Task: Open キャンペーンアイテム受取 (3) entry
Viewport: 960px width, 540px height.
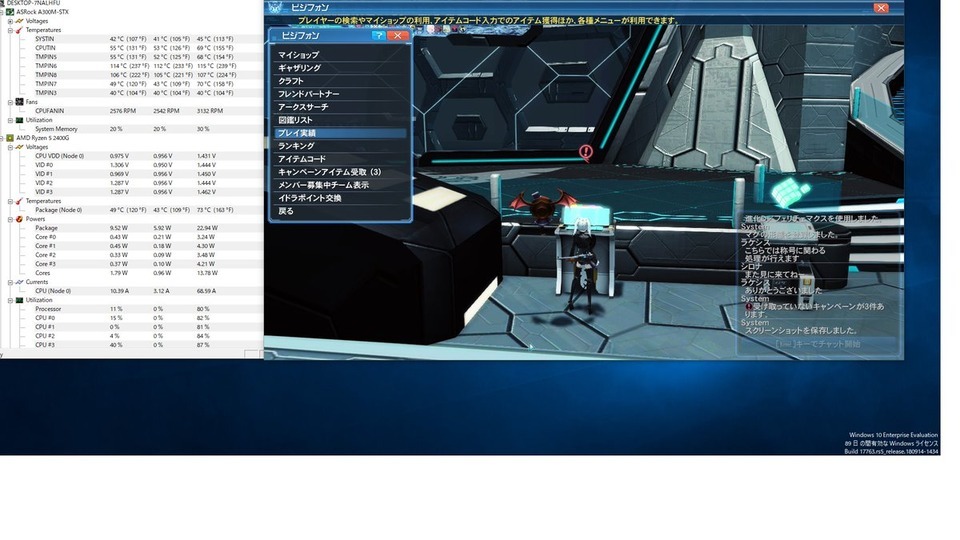Action: pos(340,172)
